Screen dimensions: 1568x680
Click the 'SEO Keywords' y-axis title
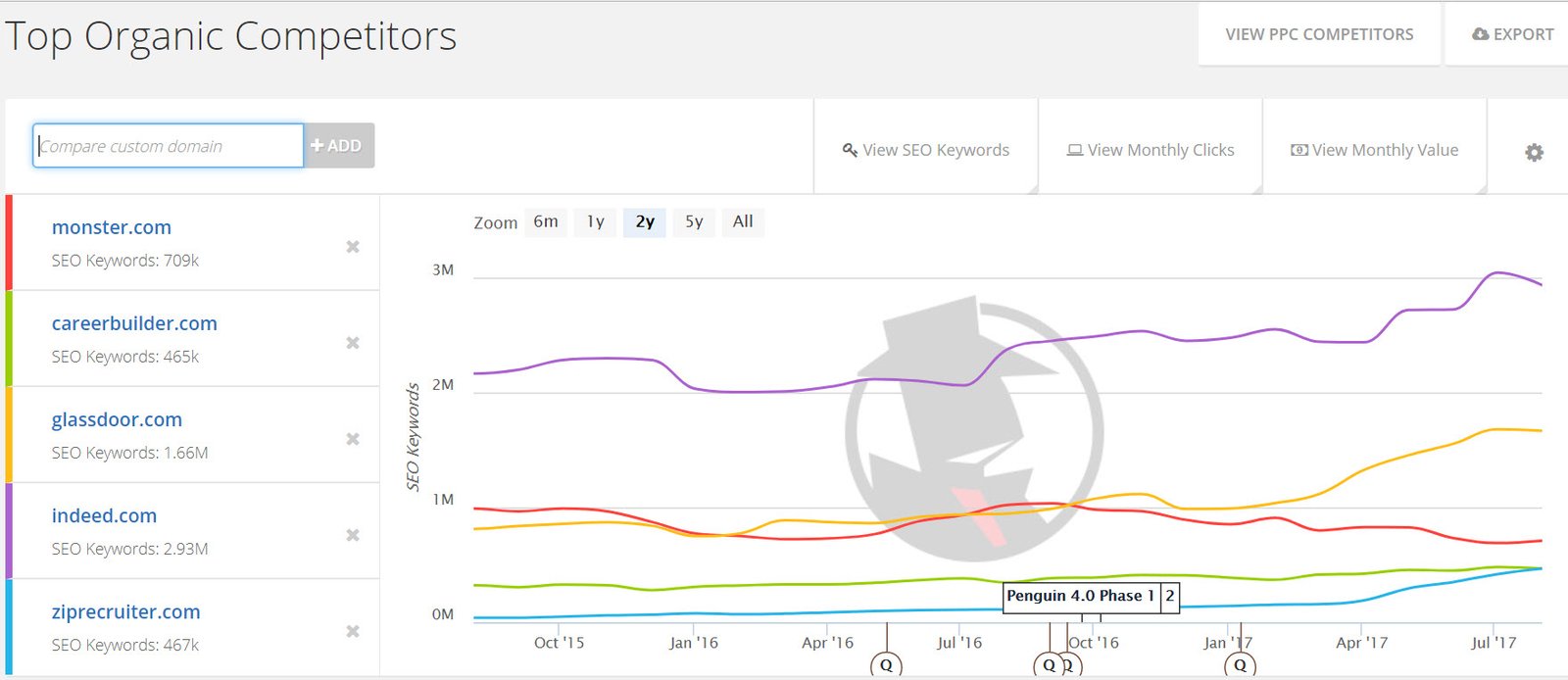[x=413, y=437]
